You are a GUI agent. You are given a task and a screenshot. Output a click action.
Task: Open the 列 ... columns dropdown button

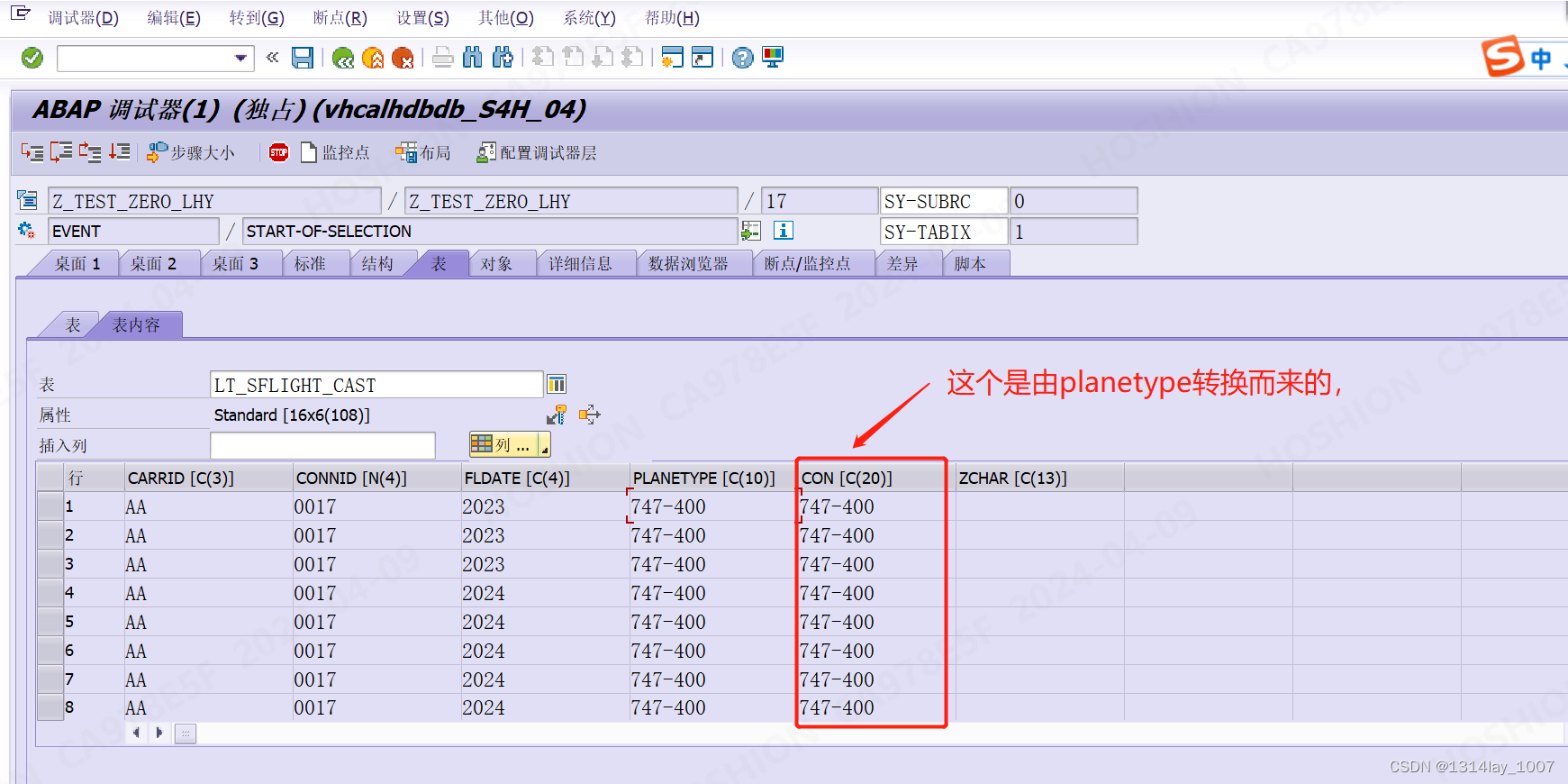click(x=510, y=444)
